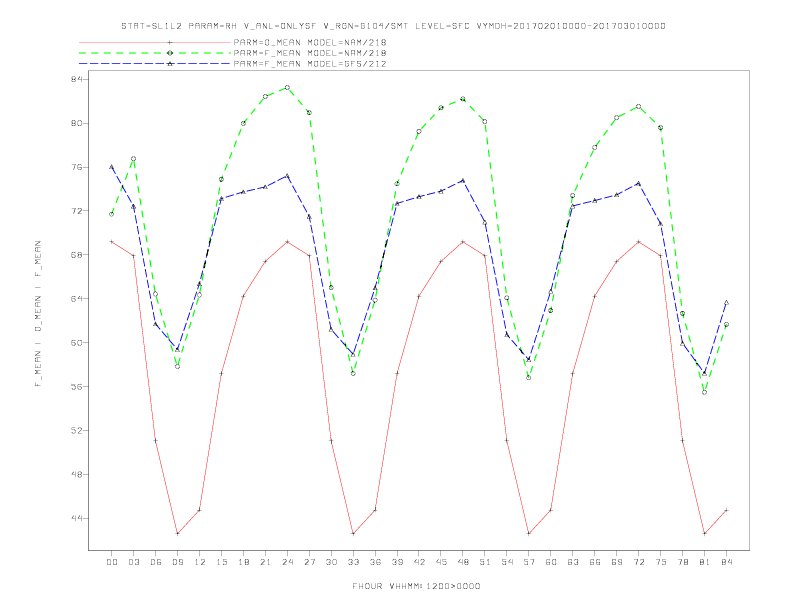Click the x-axis label FHOUR VHHMM:1200>0000
Image resolution: width=792 pixels, height=612 pixels.
(416, 586)
